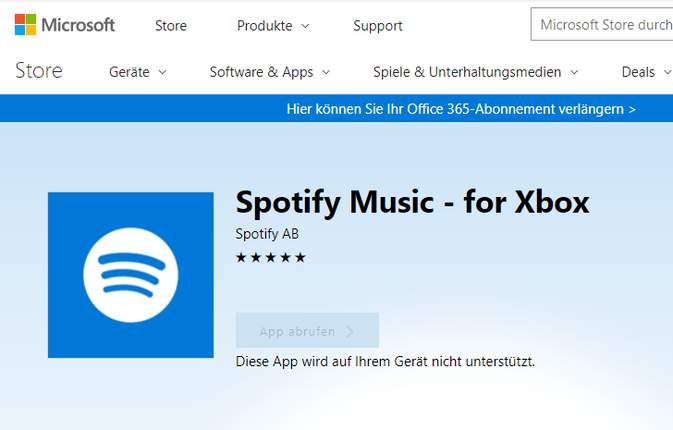Click the first rating star
The width and height of the screenshot is (673, 430).
241,257
